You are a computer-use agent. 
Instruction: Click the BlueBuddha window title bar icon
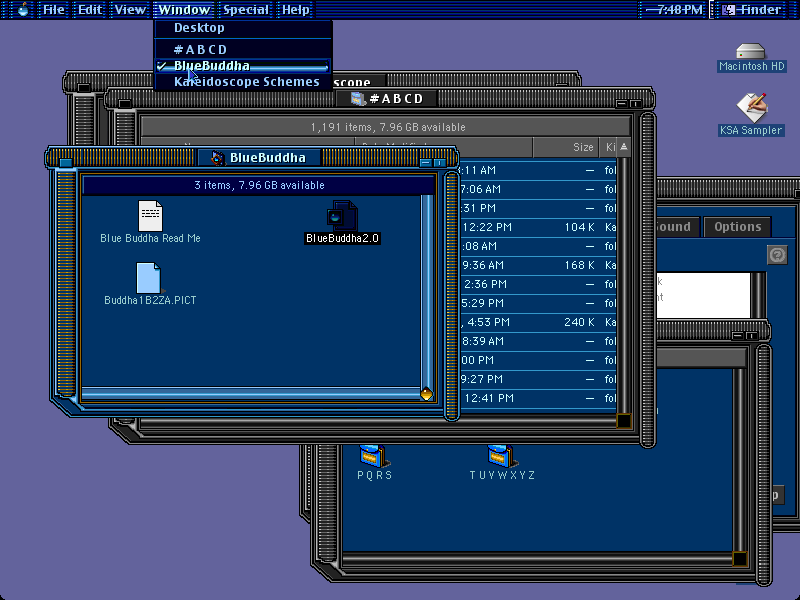pyautogui.click(x=218, y=158)
